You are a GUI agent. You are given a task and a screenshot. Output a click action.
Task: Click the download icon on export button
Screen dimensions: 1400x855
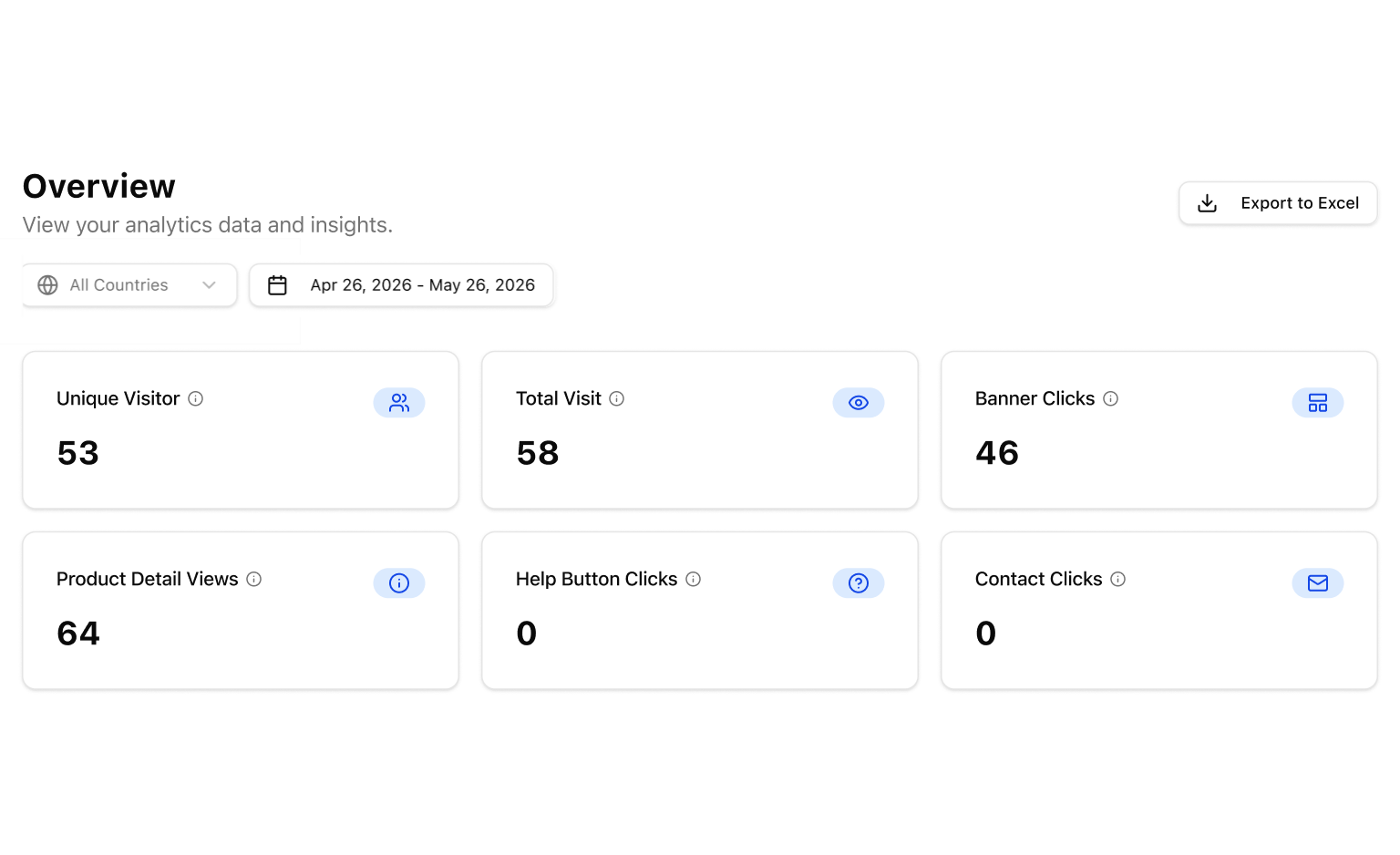tap(1208, 203)
